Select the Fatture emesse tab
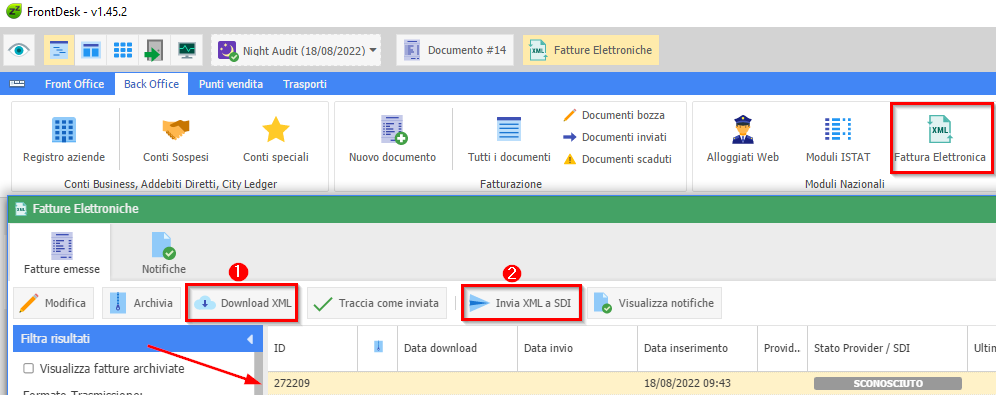Viewport: 996px width, 395px height. click(62, 253)
